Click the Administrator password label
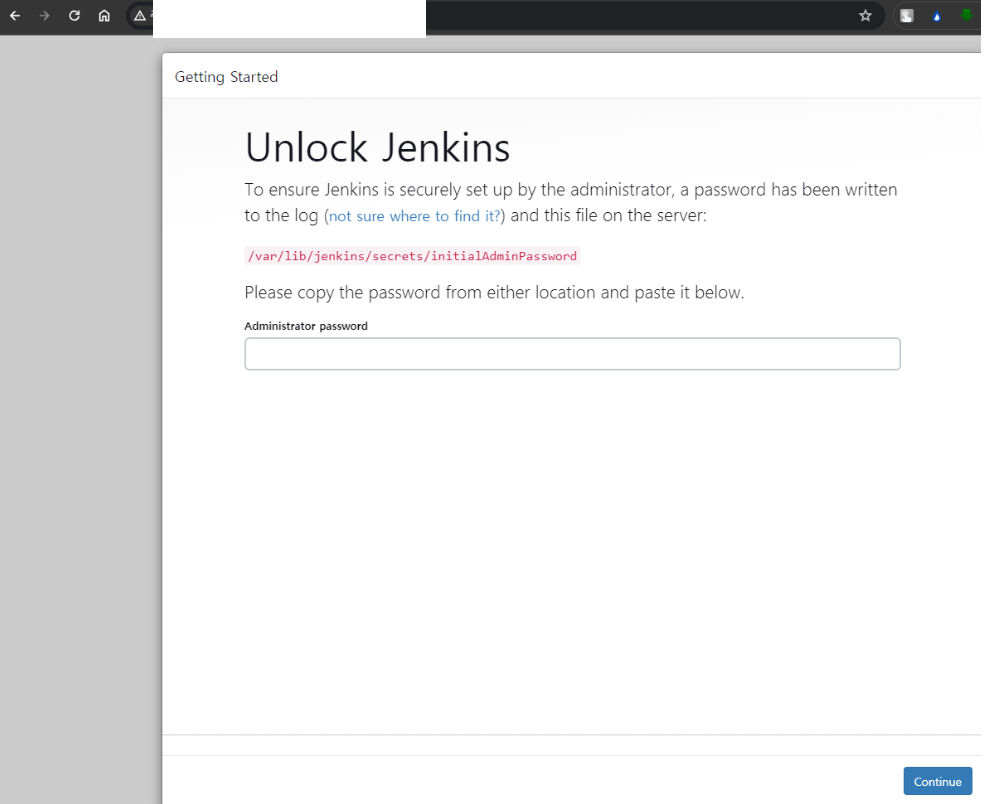The image size is (989, 804). tap(306, 326)
